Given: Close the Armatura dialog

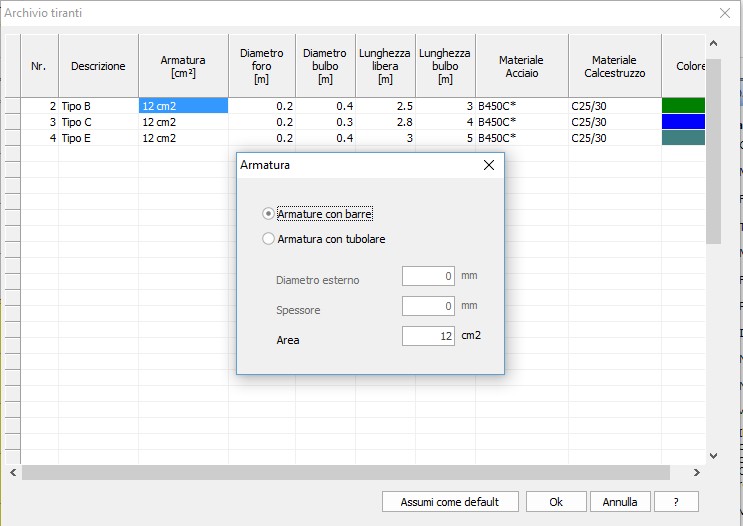Looking at the screenshot, I should [489, 165].
